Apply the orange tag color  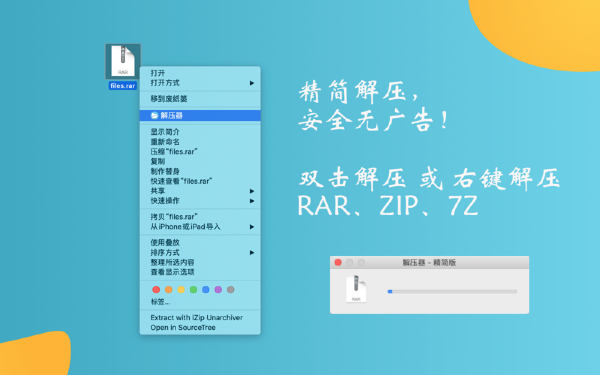pos(168,290)
